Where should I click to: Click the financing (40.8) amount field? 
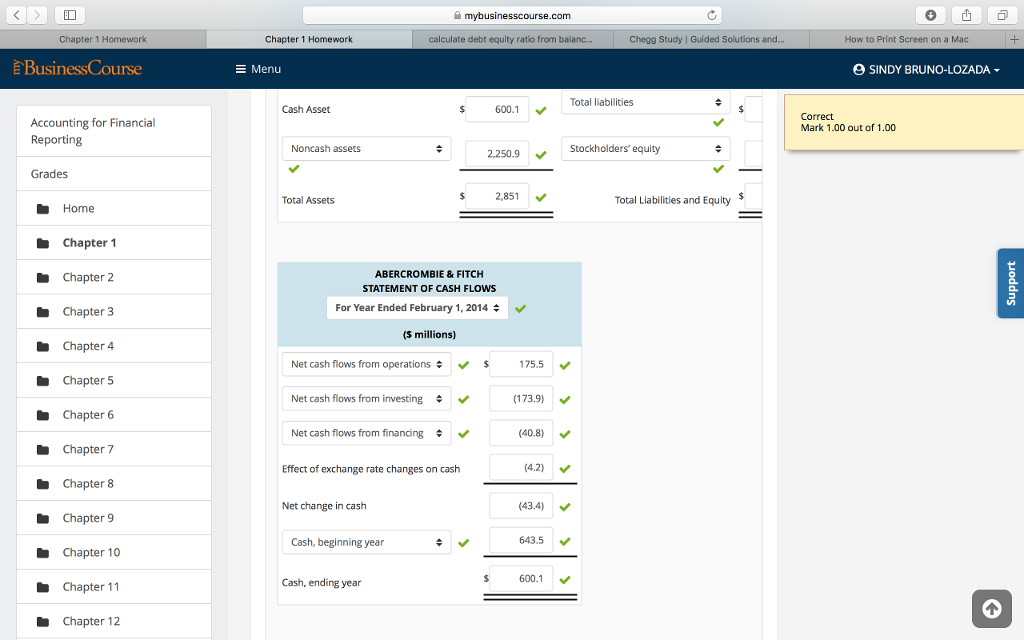pos(521,434)
